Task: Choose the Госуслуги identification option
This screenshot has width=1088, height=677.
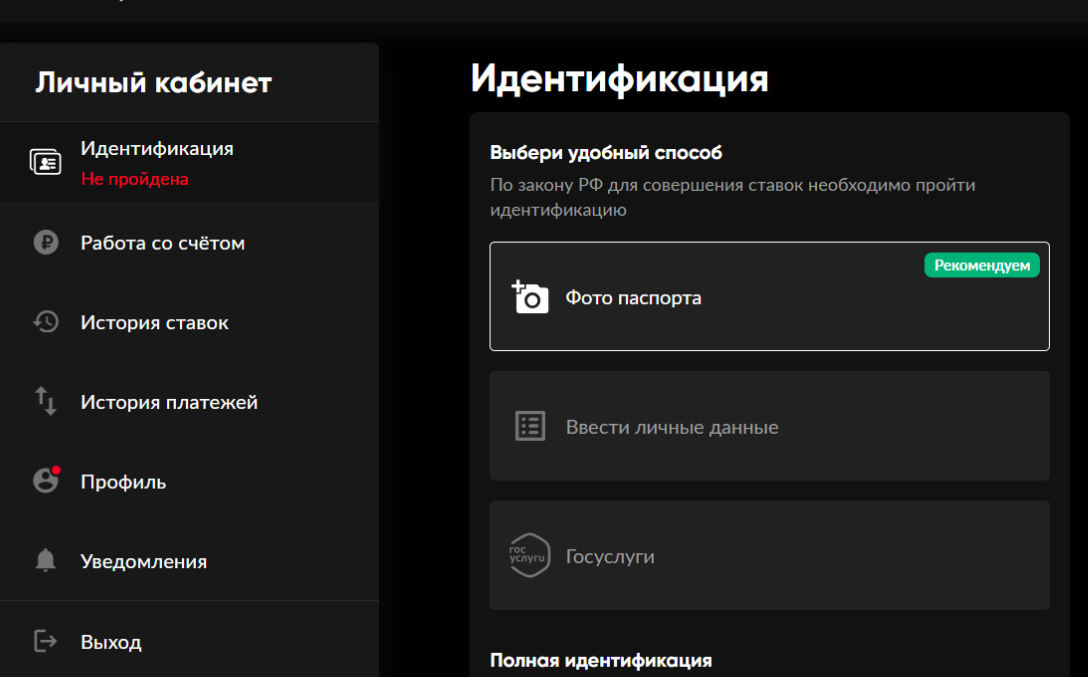Action: click(x=610, y=556)
